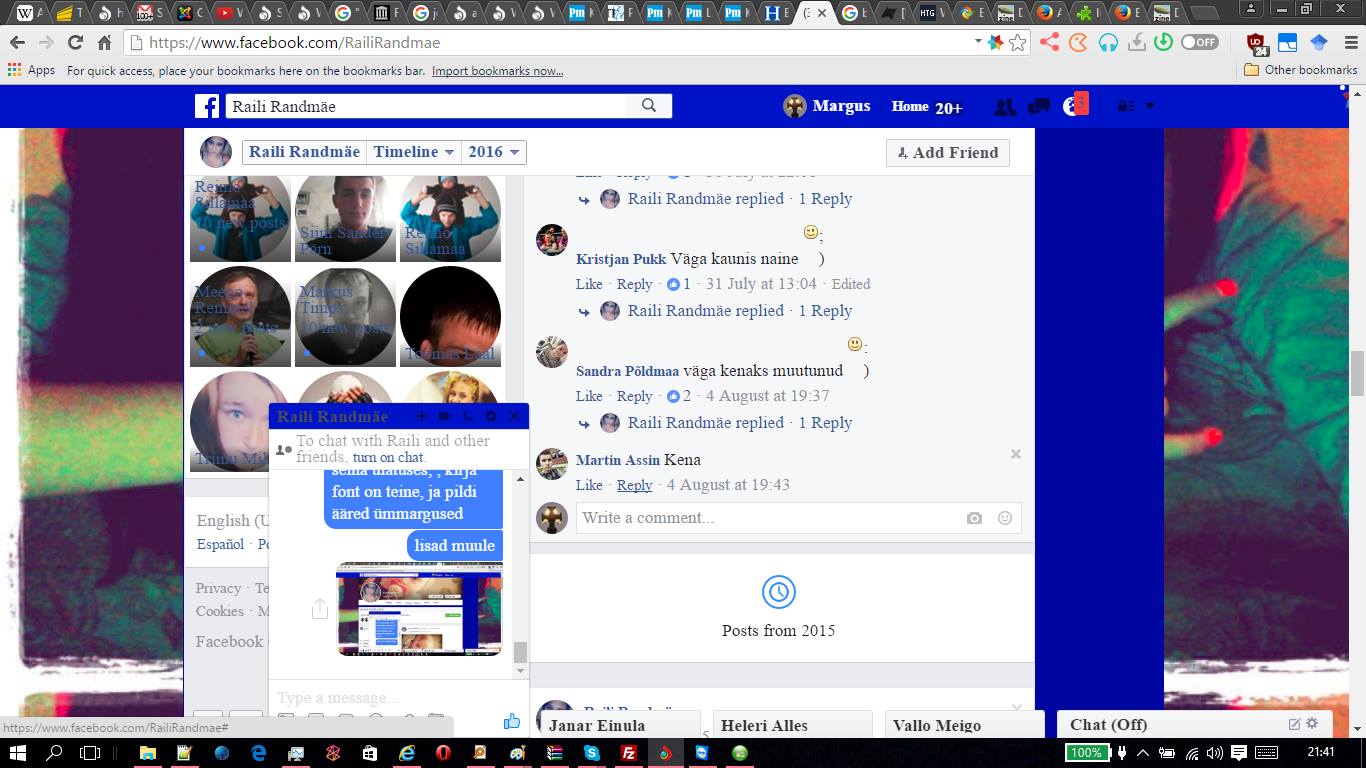Image resolution: width=1366 pixels, height=768 pixels.
Task: Click the orange Pac-Man extension icon
Action: coord(1078,42)
